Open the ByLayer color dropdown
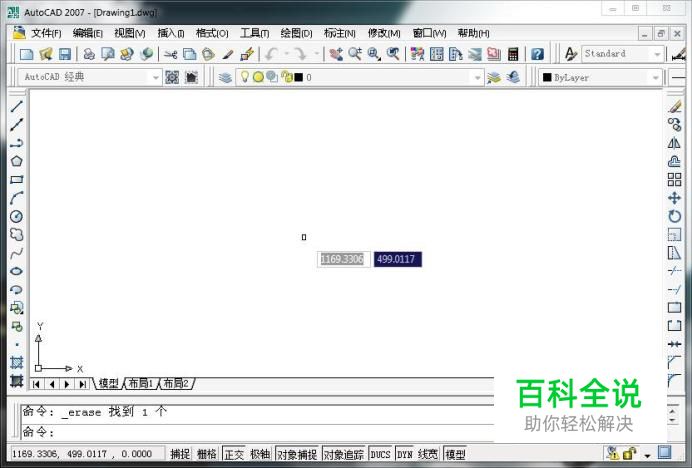This screenshot has height=468, width=692. click(655, 78)
